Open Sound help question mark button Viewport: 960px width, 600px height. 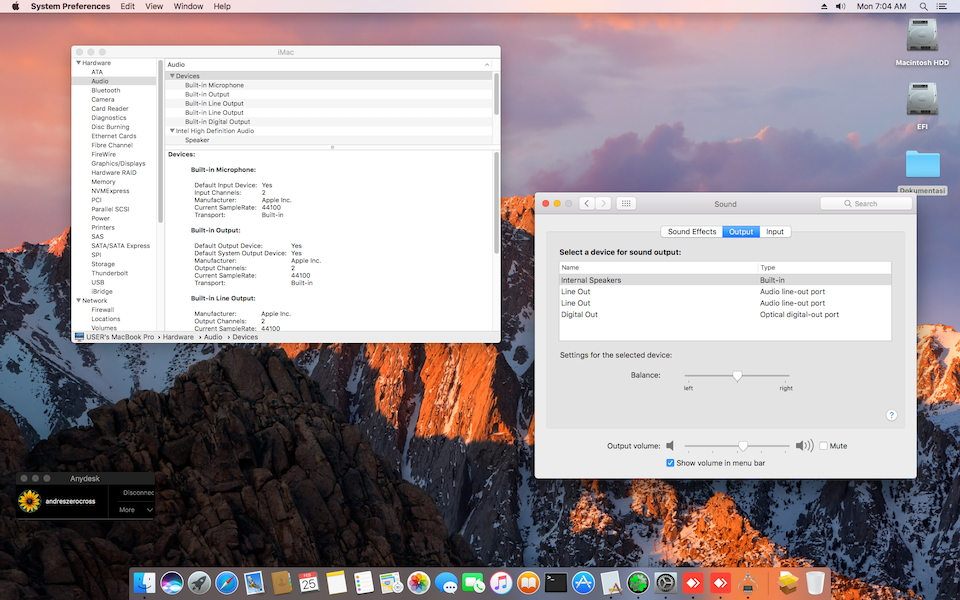[891, 415]
